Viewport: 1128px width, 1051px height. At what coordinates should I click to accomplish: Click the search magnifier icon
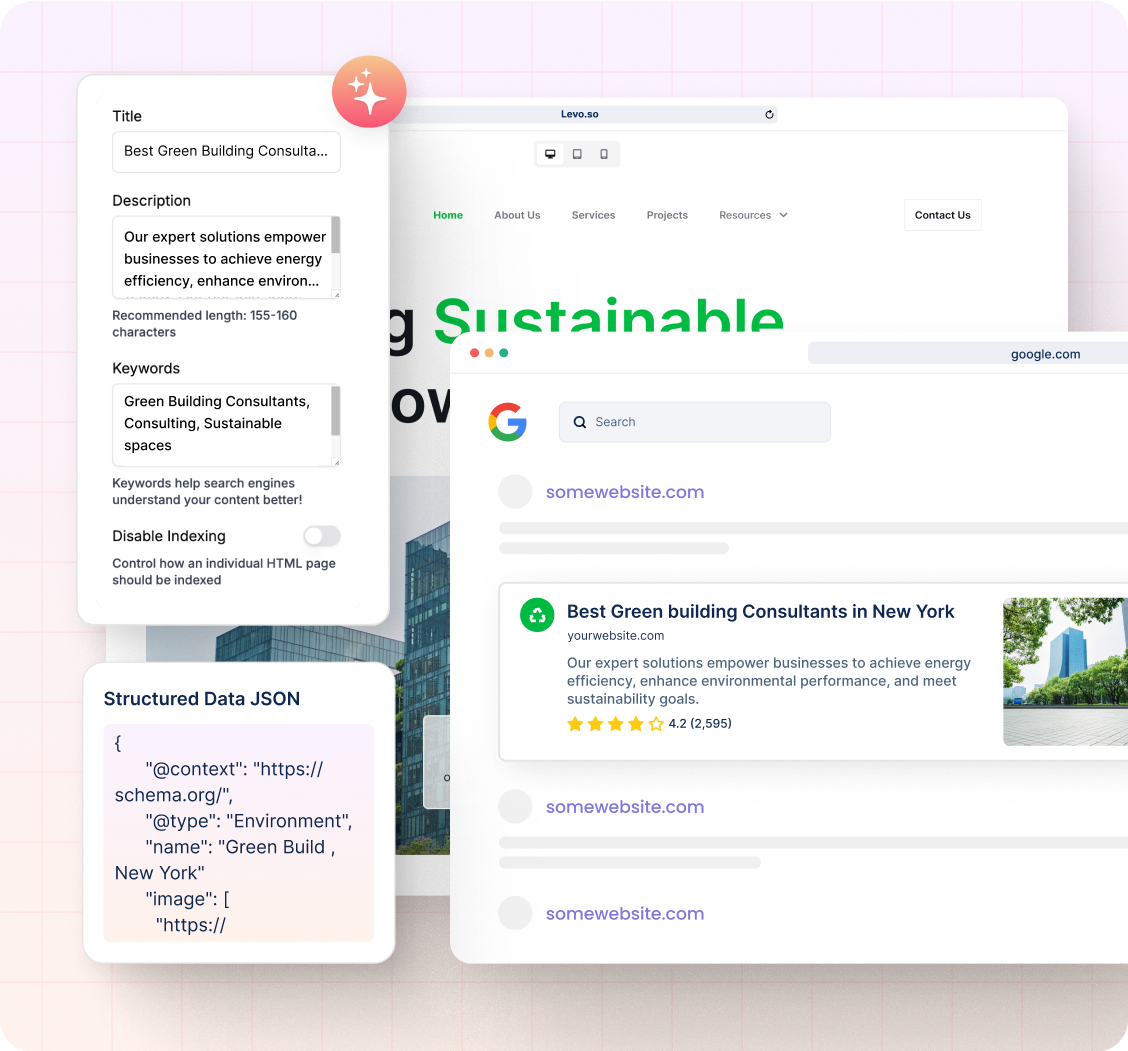pos(580,422)
